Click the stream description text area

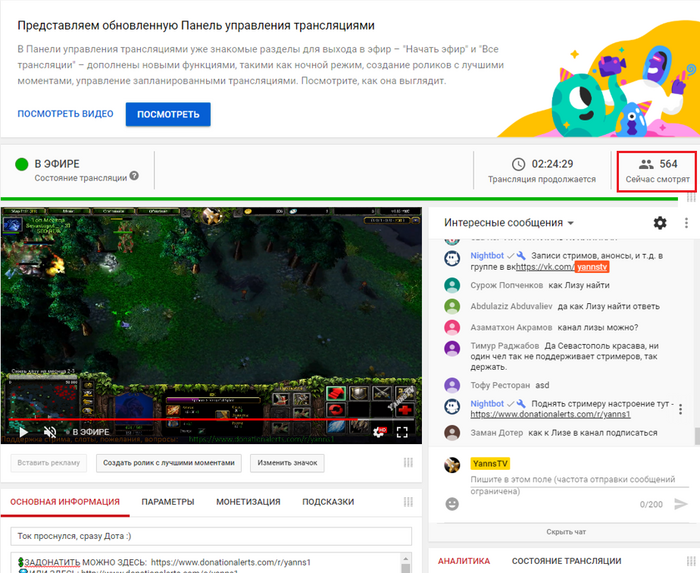pyautogui.click(x=206, y=563)
